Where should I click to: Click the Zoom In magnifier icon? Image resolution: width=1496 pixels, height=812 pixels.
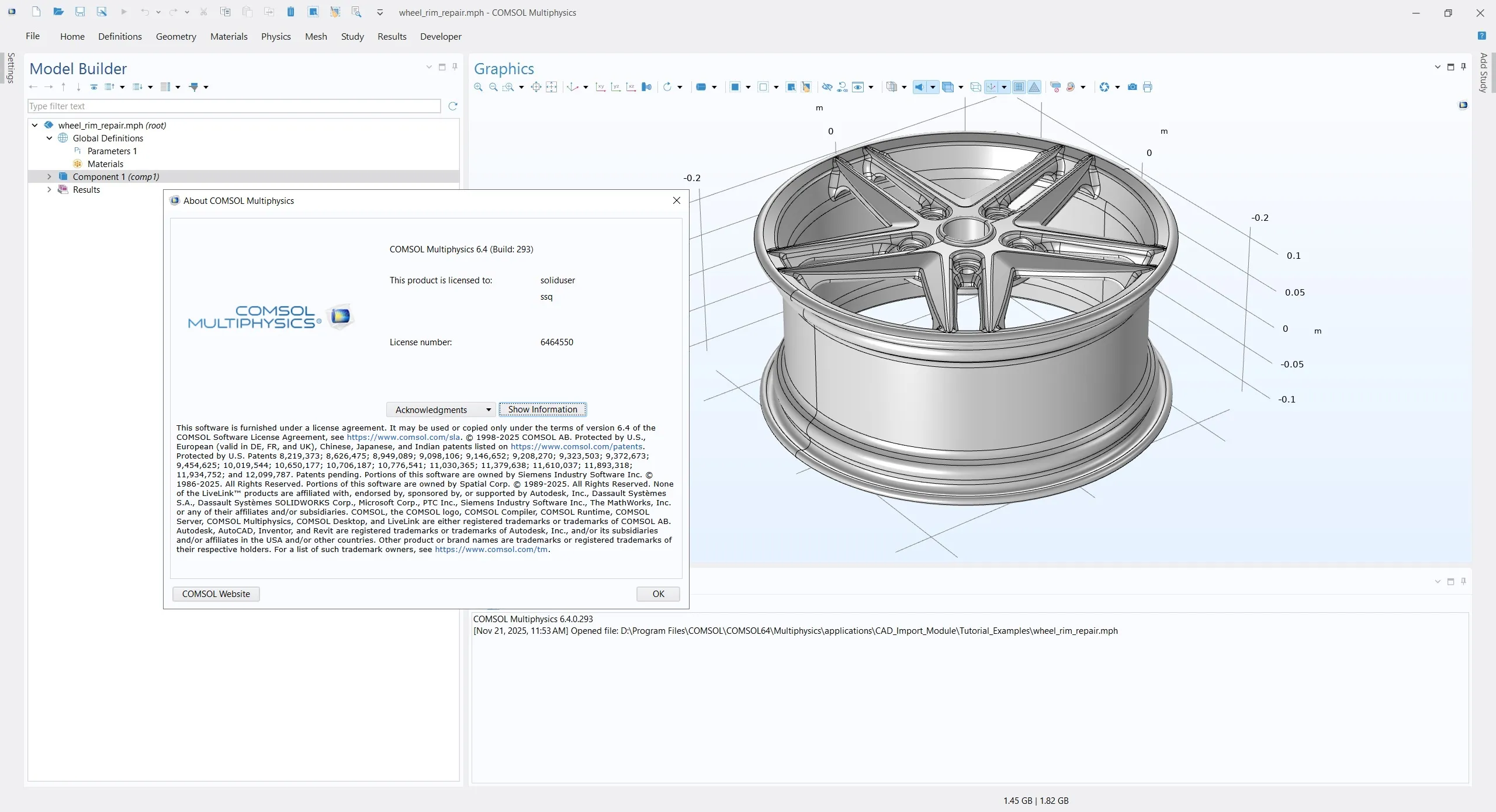point(478,87)
